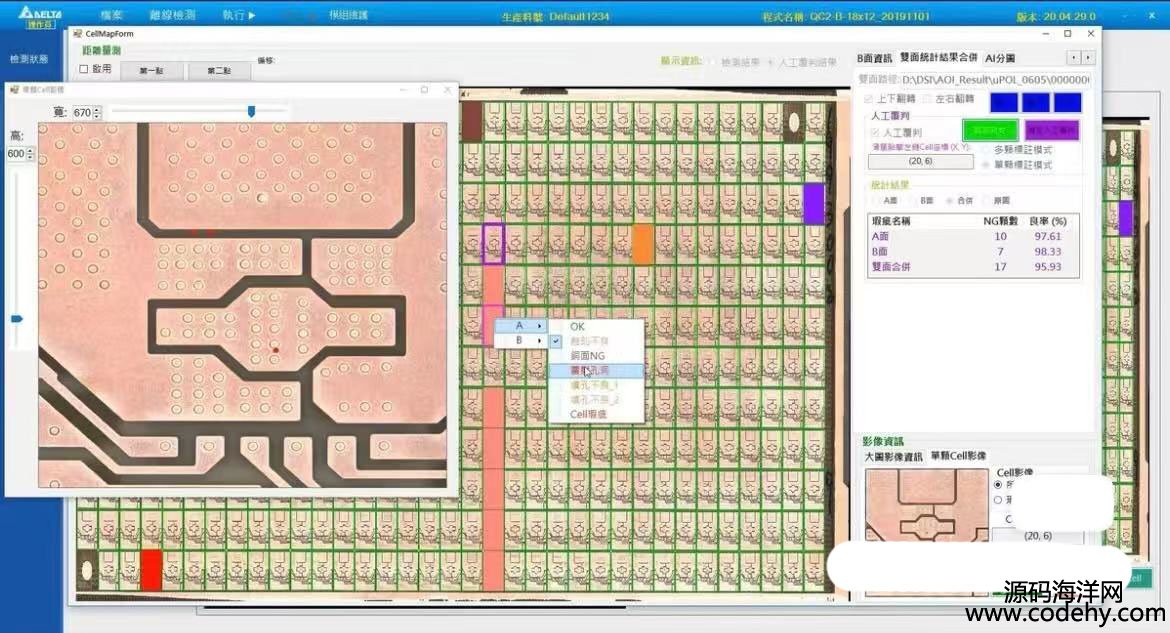Open the 離線檢測 menu
The width and height of the screenshot is (1170, 633).
[172, 15]
